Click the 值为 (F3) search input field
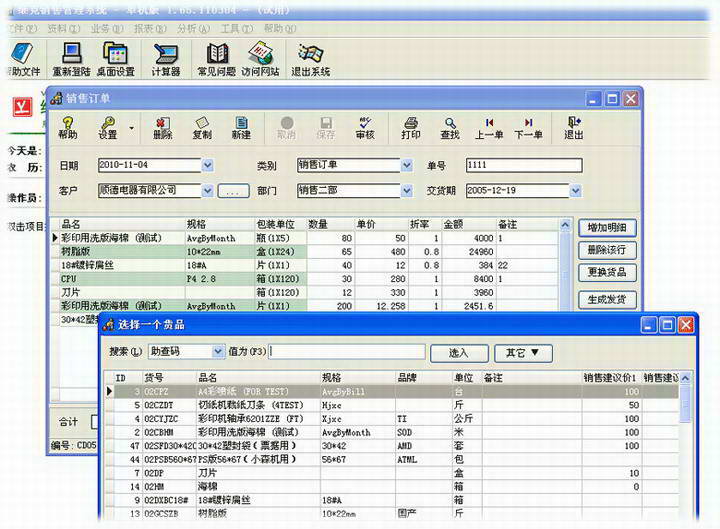 pos(347,352)
